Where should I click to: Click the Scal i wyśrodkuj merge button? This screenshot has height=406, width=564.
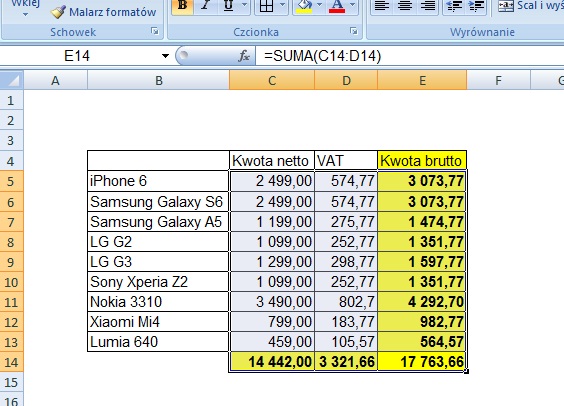click(x=531, y=6)
